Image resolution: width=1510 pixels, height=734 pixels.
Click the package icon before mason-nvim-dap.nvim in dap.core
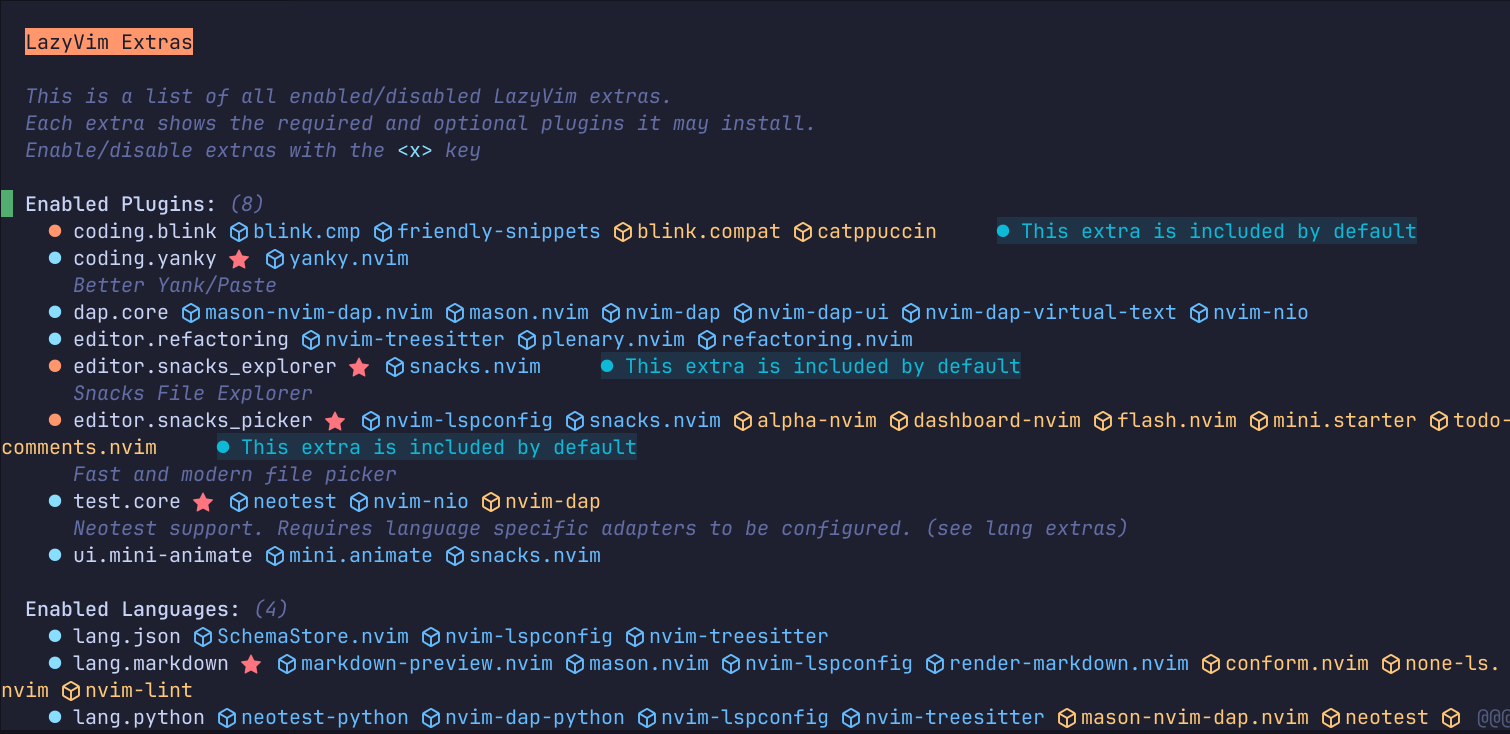(191, 313)
